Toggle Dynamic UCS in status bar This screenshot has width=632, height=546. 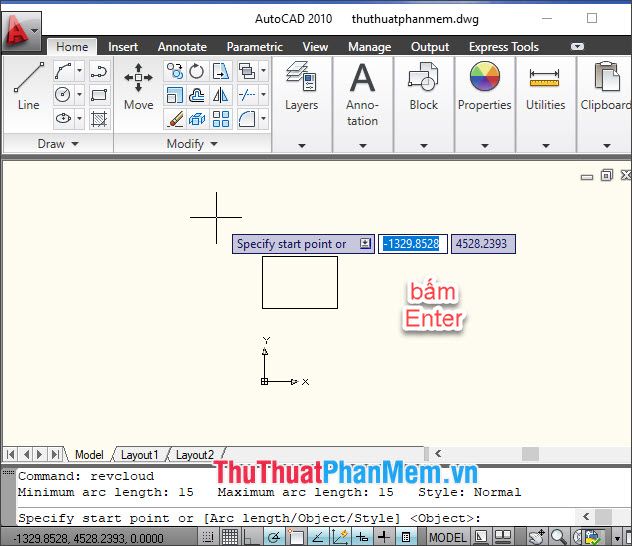coord(340,537)
